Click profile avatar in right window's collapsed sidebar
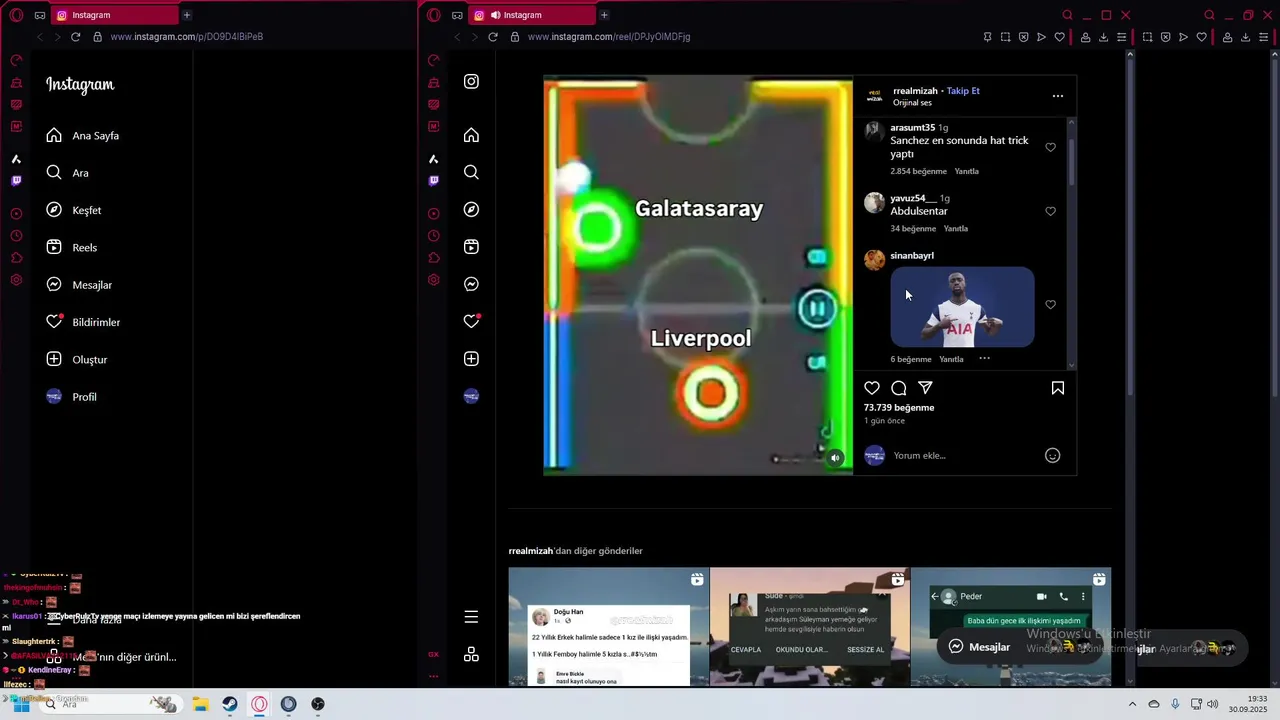 (471, 396)
